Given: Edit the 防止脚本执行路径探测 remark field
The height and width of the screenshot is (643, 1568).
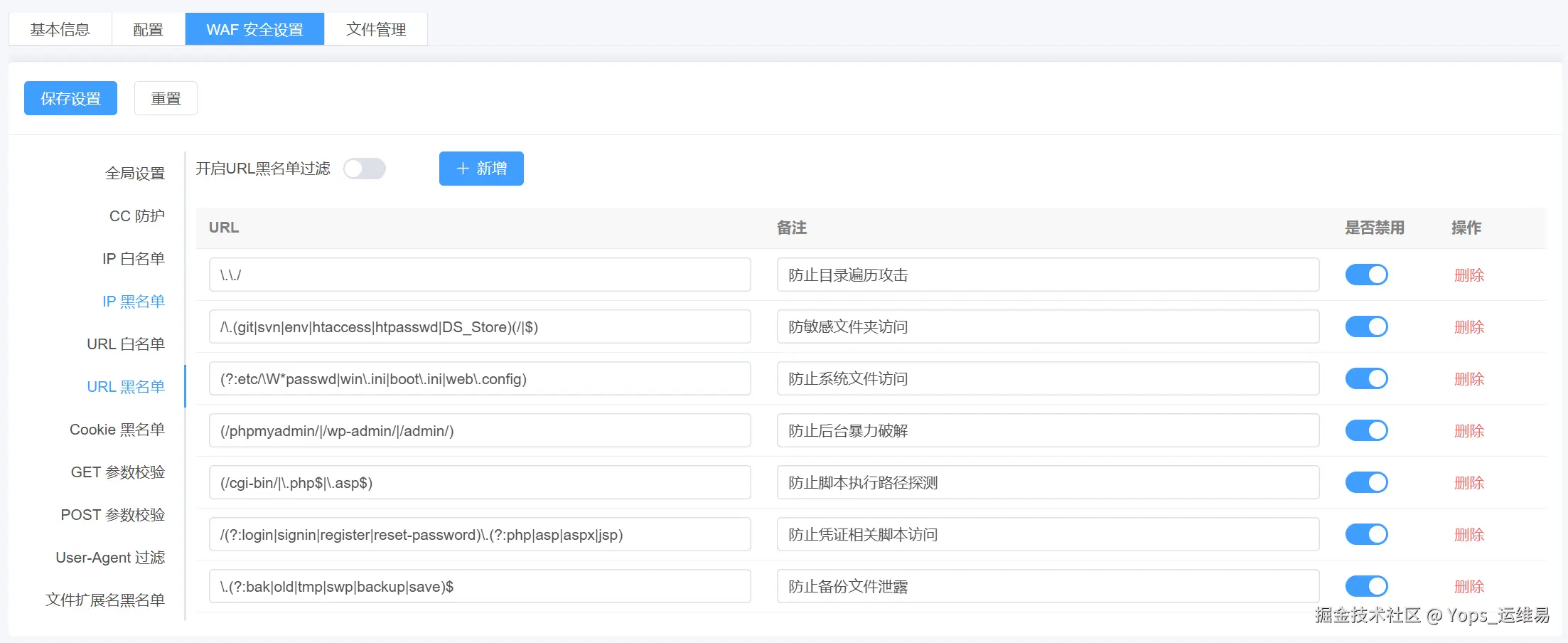Looking at the screenshot, I should coord(1048,482).
